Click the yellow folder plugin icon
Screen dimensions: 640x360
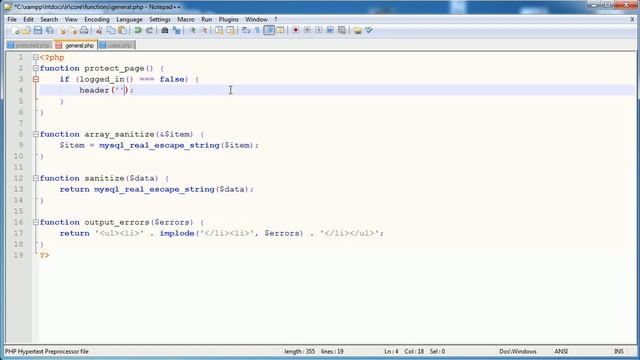[x=358, y=31]
